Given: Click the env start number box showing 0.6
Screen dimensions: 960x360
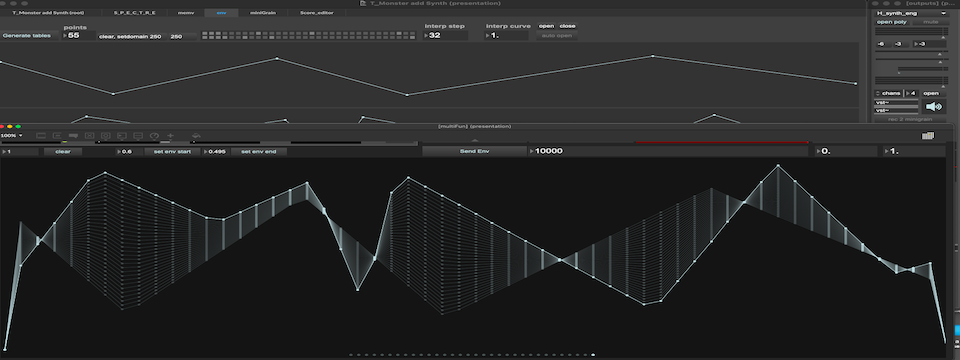Looking at the screenshot, I should (x=129, y=151).
